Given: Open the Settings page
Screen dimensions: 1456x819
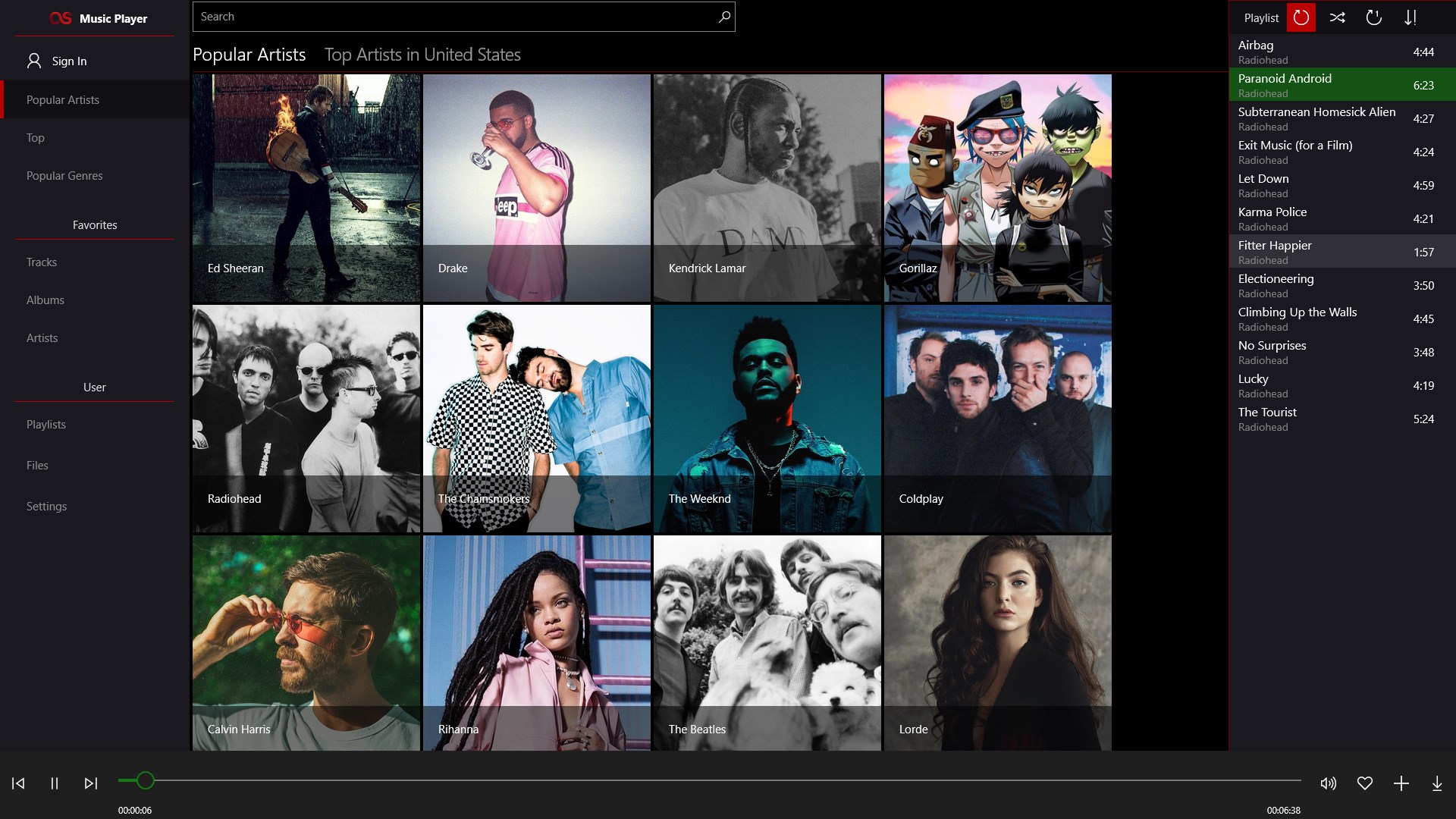Looking at the screenshot, I should (x=46, y=506).
